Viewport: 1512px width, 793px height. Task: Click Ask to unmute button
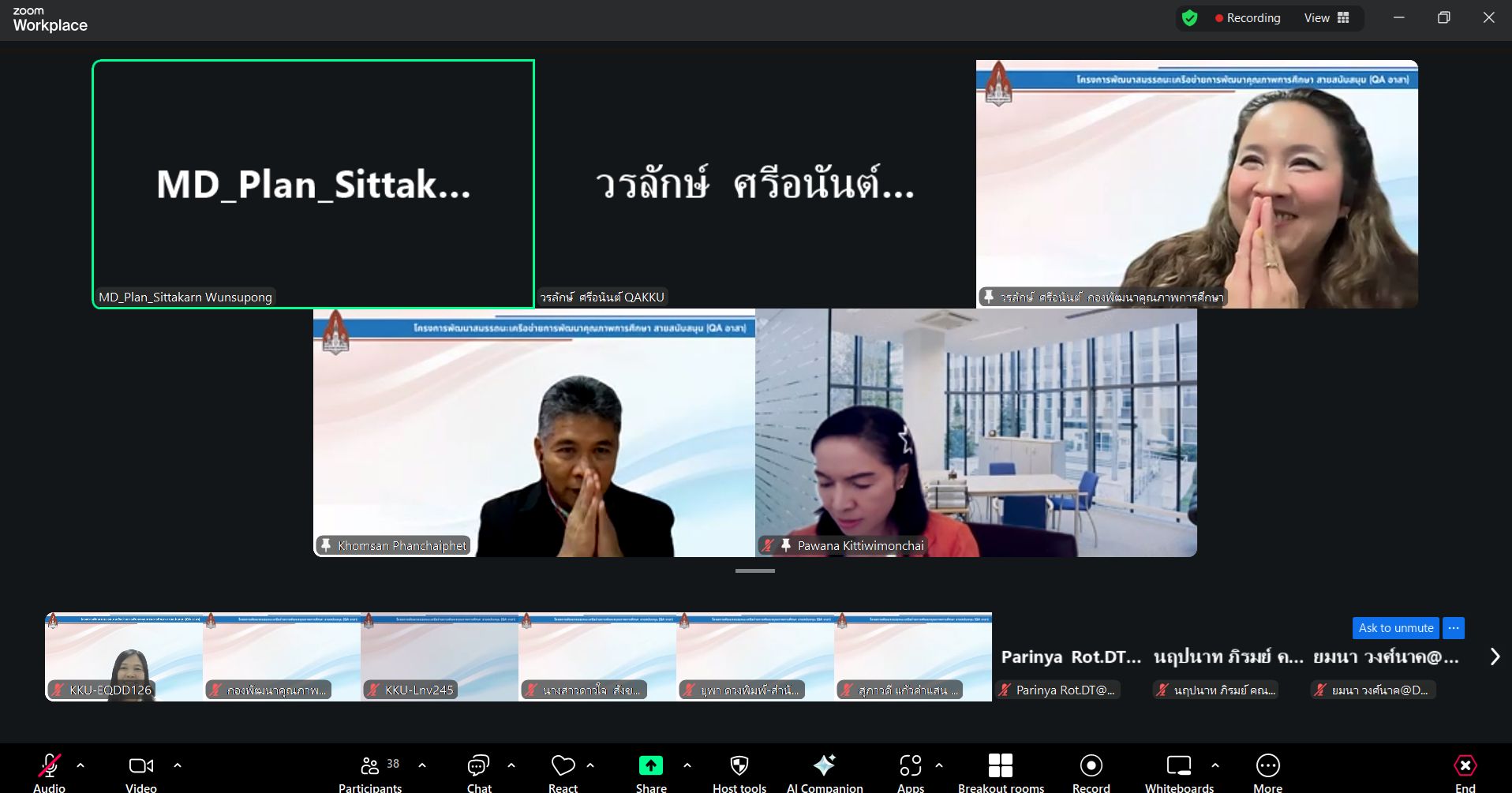click(x=1395, y=628)
